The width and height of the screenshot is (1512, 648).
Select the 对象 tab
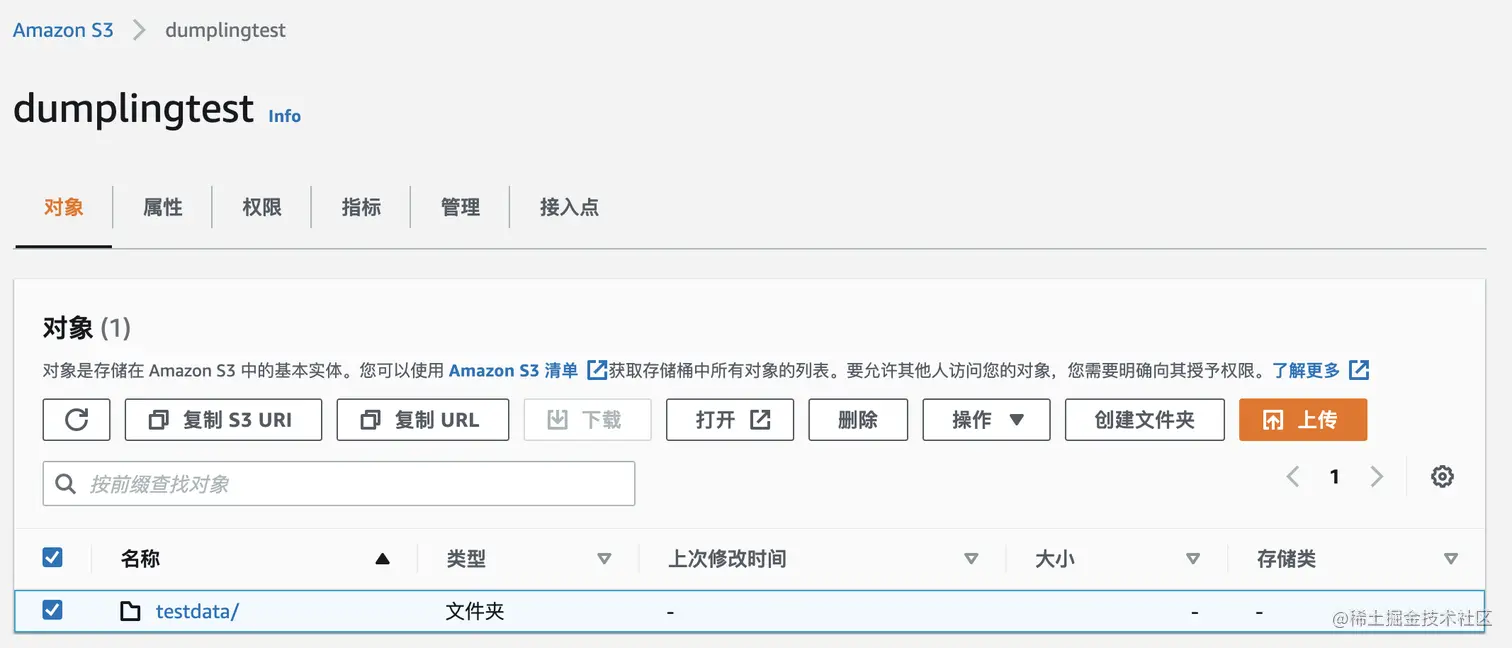pyautogui.click(x=63, y=208)
